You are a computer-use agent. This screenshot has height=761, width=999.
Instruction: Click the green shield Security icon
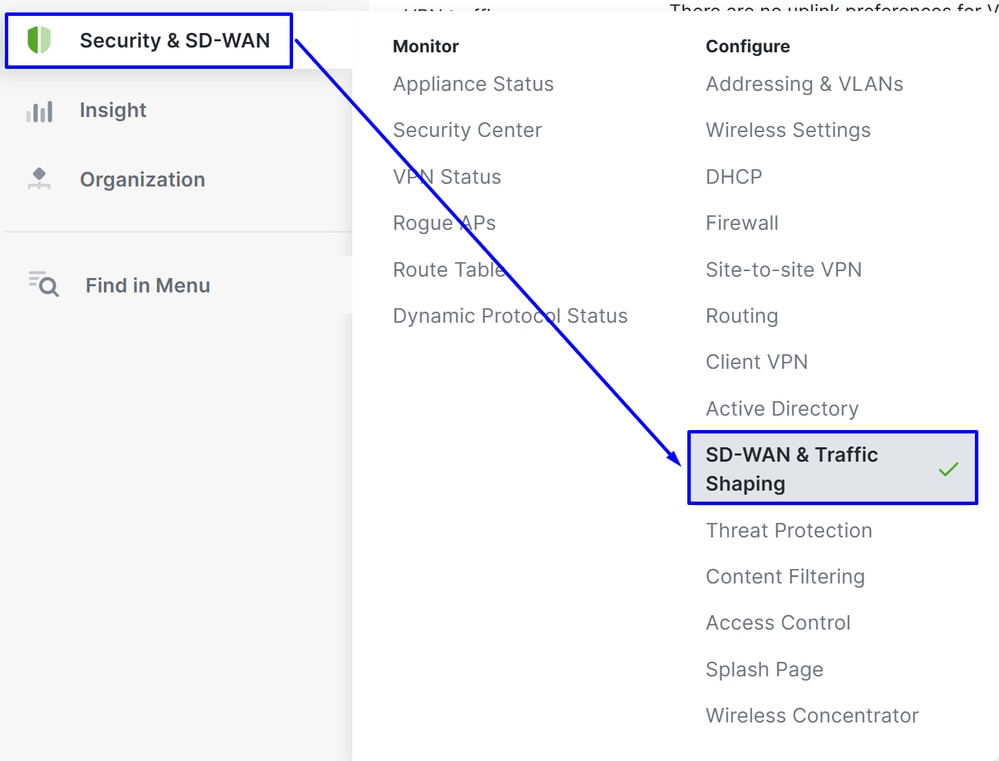pyautogui.click(x=38, y=41)
